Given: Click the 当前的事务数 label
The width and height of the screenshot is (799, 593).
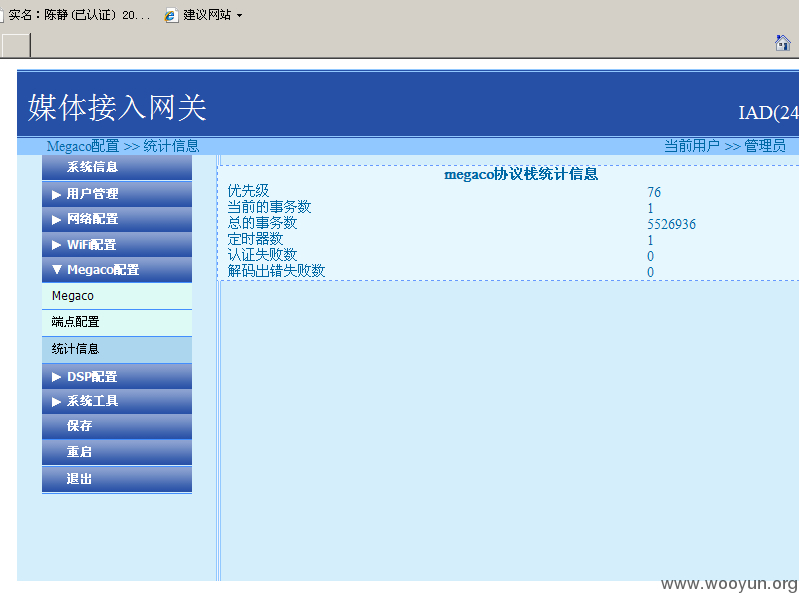Looking at the screenshot, I should click(269, 207).
